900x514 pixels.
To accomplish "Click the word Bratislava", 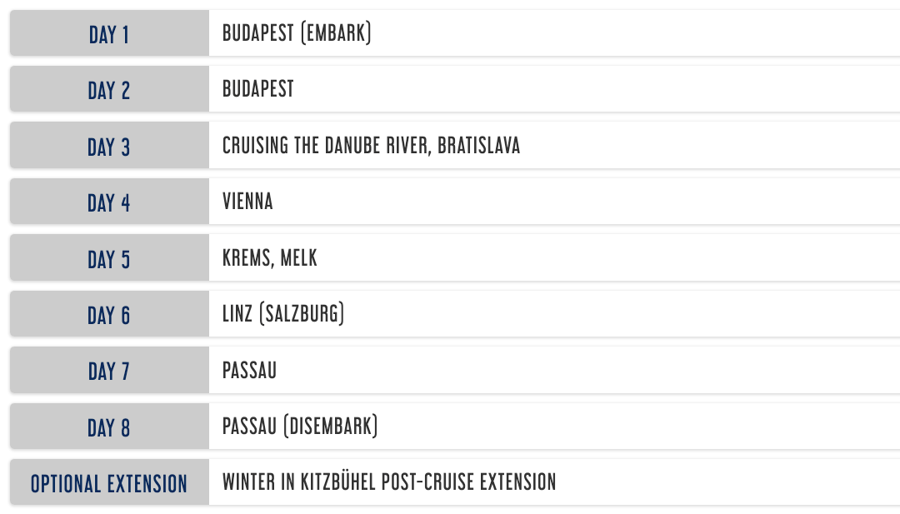I will coord(479,146).
